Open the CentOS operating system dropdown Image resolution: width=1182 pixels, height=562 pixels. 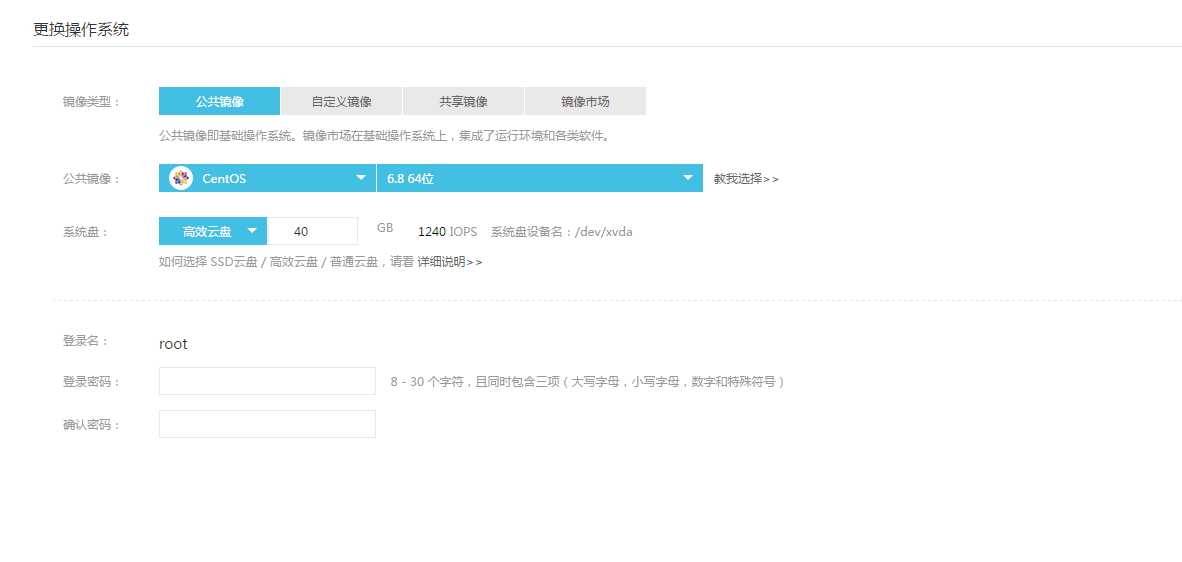(267, 179)
